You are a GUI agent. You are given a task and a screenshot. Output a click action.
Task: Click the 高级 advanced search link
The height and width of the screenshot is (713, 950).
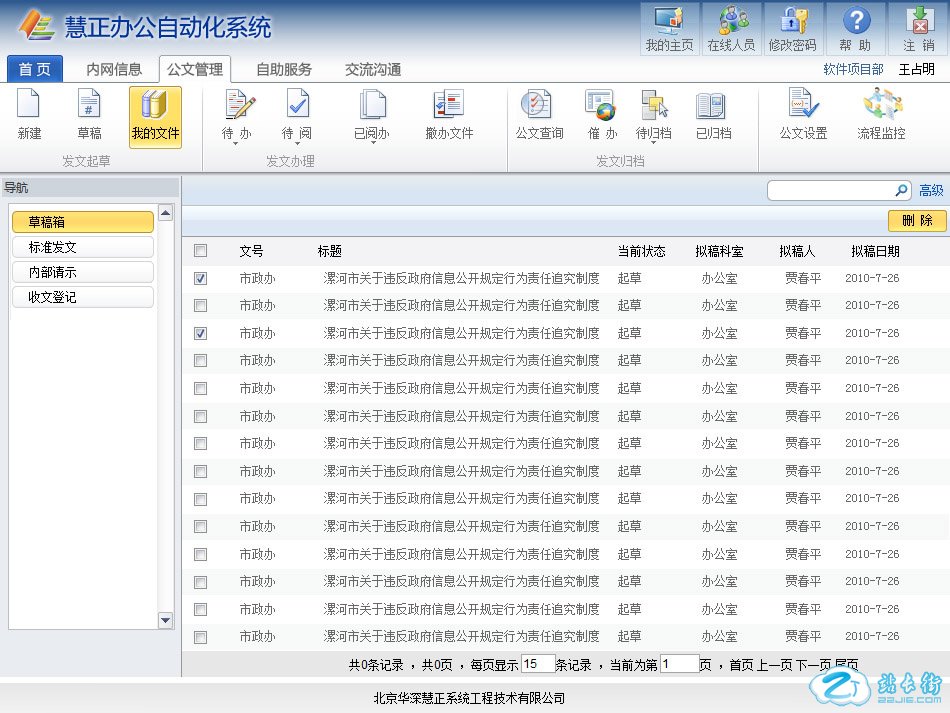tap(931, 190)
